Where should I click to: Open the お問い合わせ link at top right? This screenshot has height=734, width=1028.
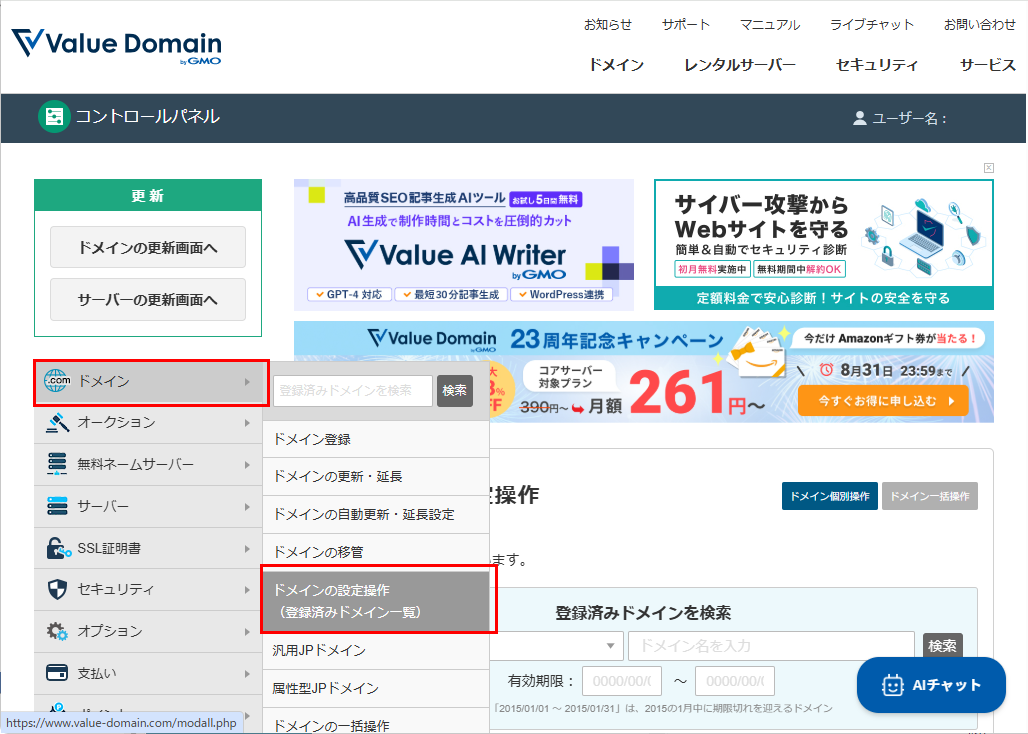(980, 24)
